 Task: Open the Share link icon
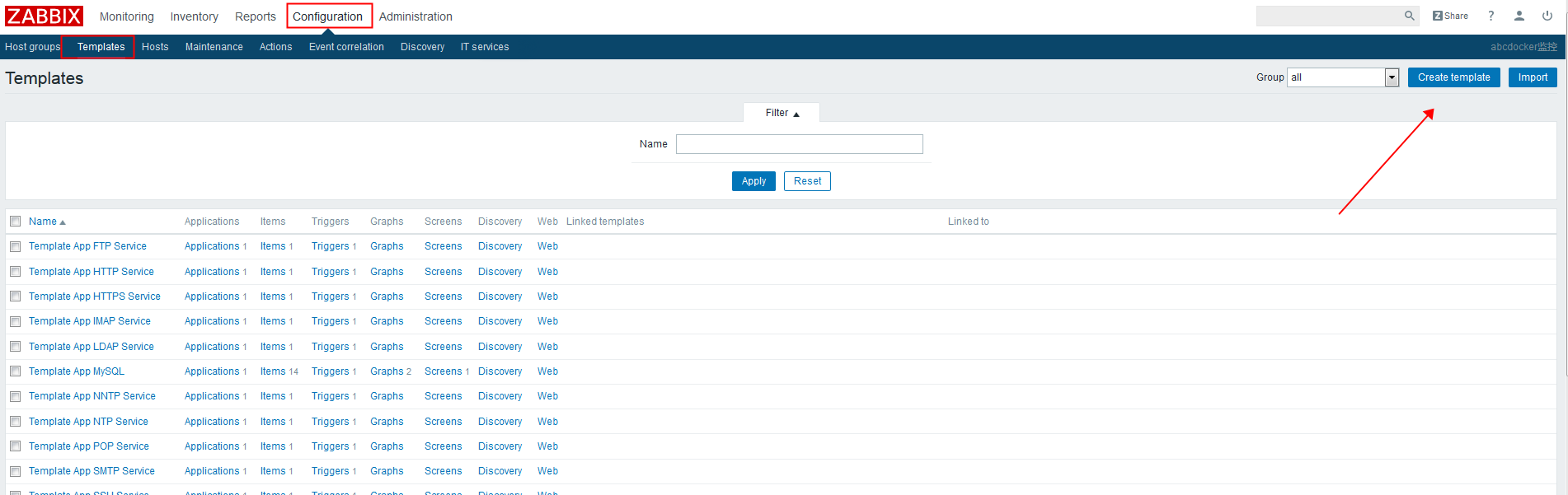[x=1450, y=16]
